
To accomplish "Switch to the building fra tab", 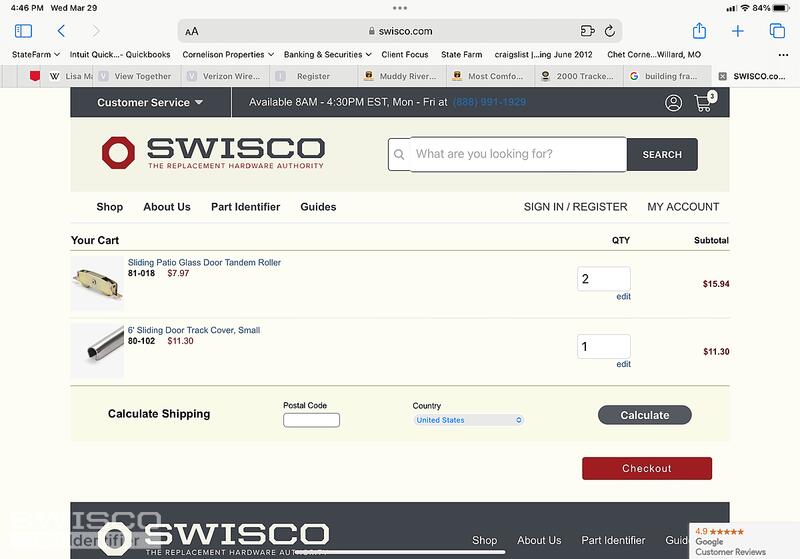I will pos(667,76).
